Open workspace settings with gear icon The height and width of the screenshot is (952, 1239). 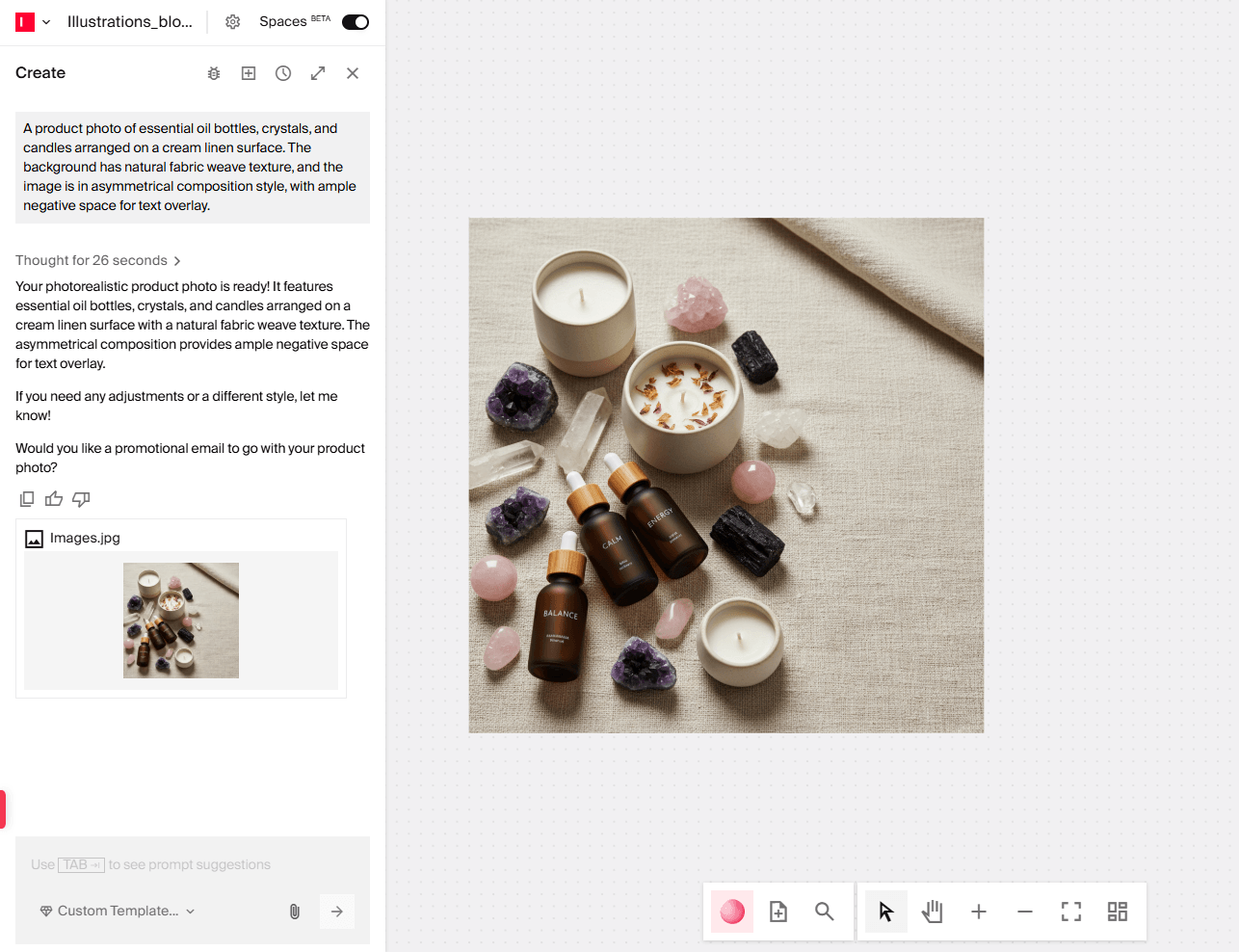pyautogui.click(x=232, y=21)
